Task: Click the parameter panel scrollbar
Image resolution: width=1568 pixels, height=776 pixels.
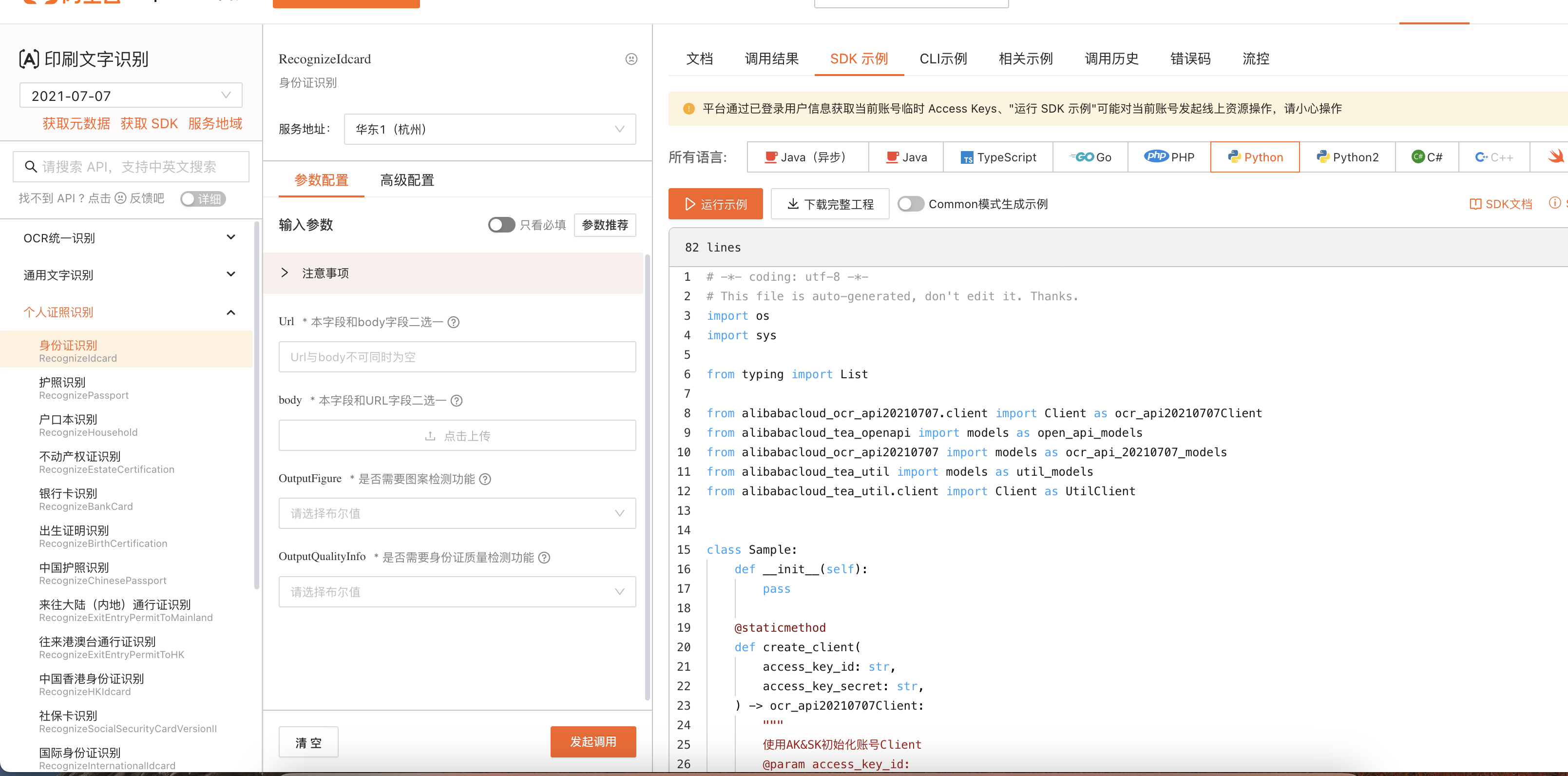Action: coord(647,478)
